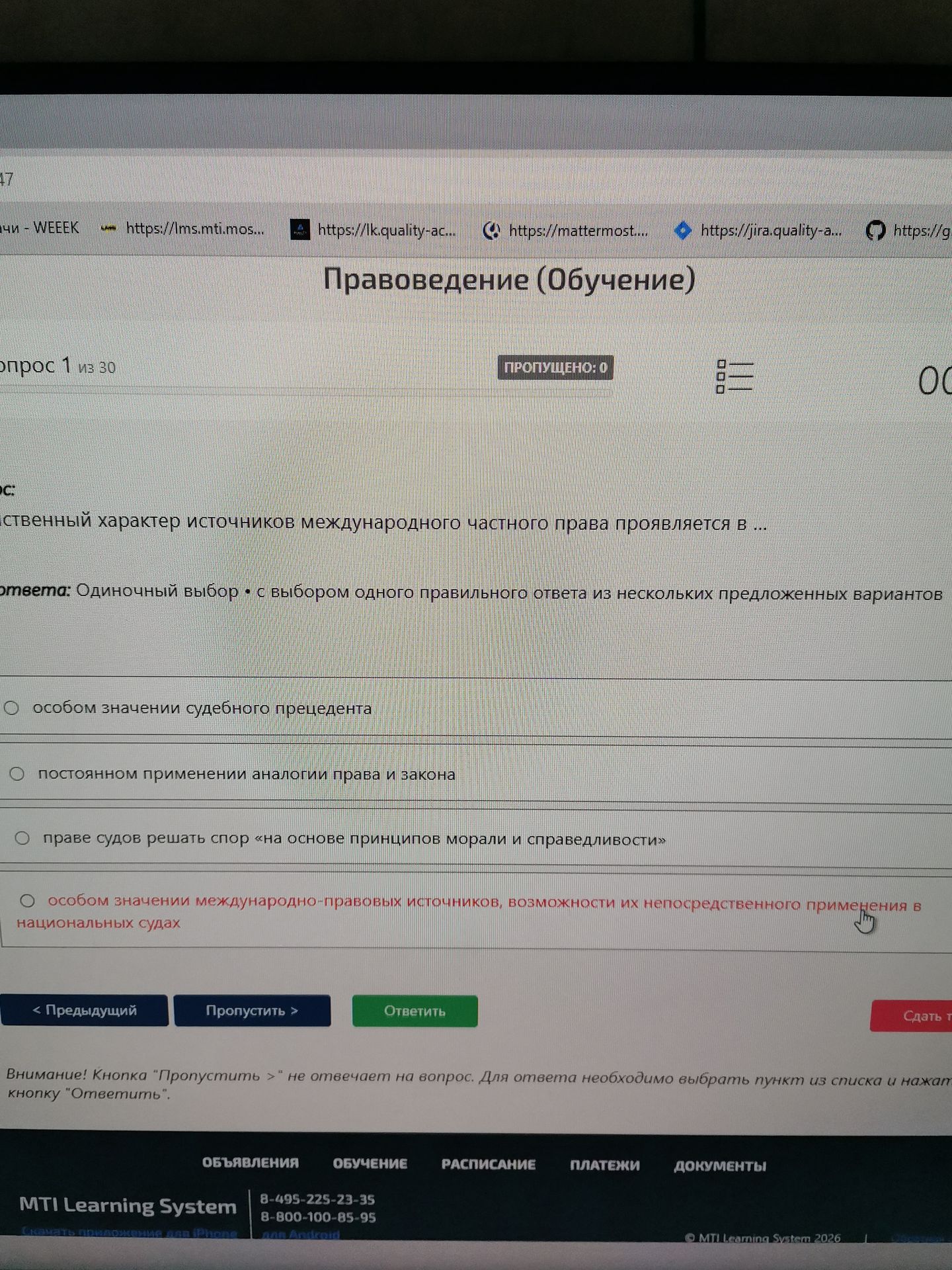This screenshot has width=952, height=1270.
Task: Click the phone number 8-800-100-85-95
Action: pyautogui.click(x=318, y=1217)
